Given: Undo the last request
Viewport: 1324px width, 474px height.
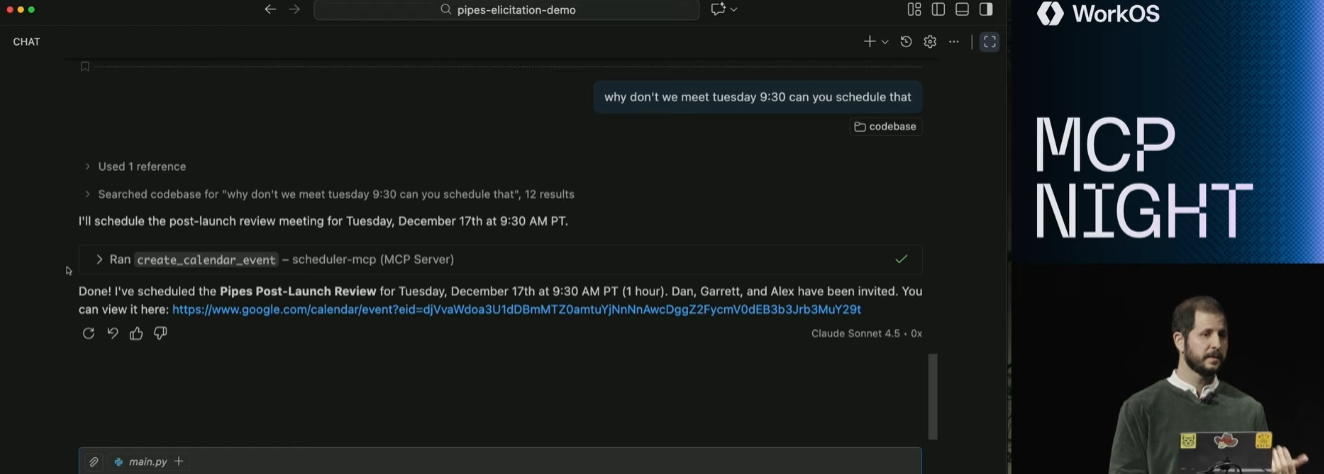Looking at the screenshot, I should (x=112, y=333).
